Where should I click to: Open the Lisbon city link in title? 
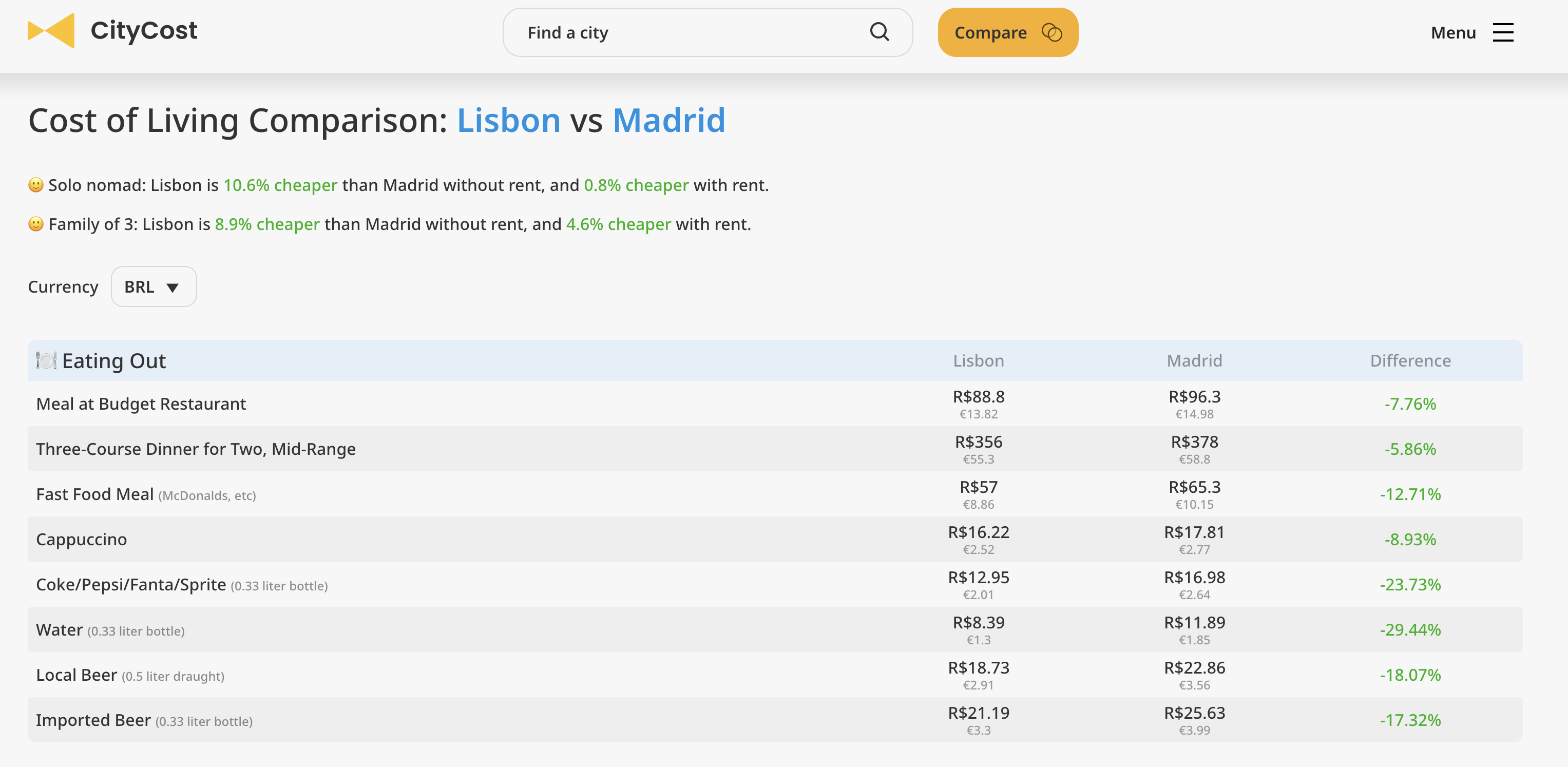click(508, 120)
